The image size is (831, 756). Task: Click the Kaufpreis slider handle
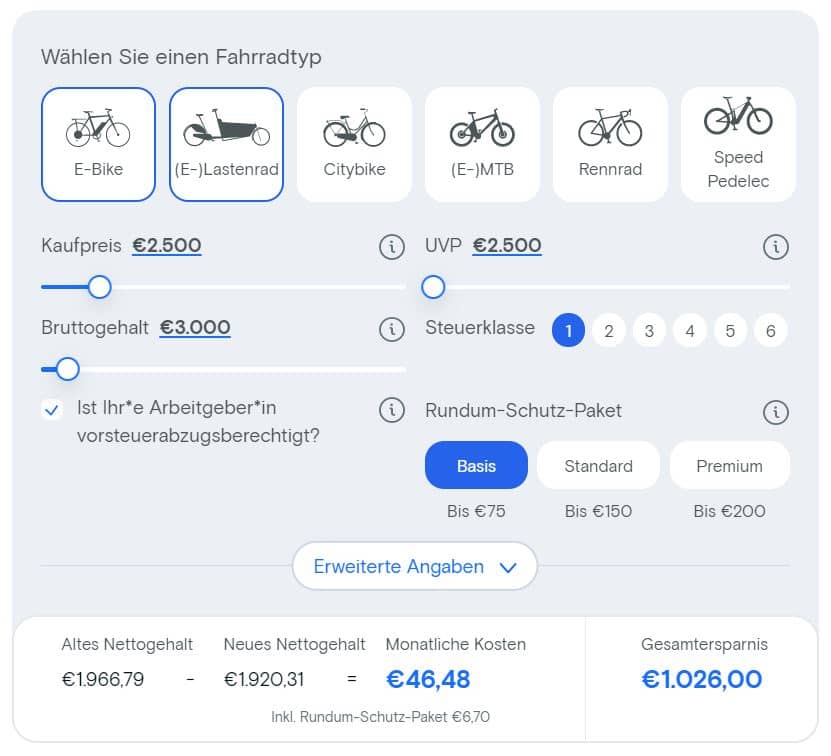coord(100,287)
